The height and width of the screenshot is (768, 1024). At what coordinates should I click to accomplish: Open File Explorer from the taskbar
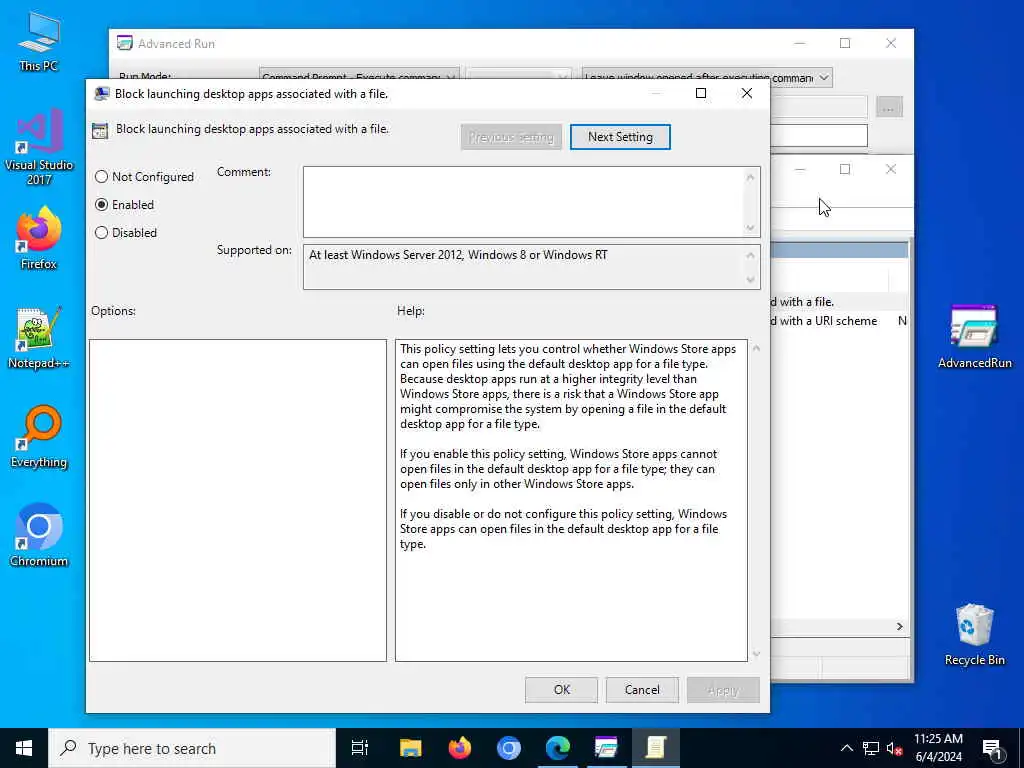pos(411,748)
